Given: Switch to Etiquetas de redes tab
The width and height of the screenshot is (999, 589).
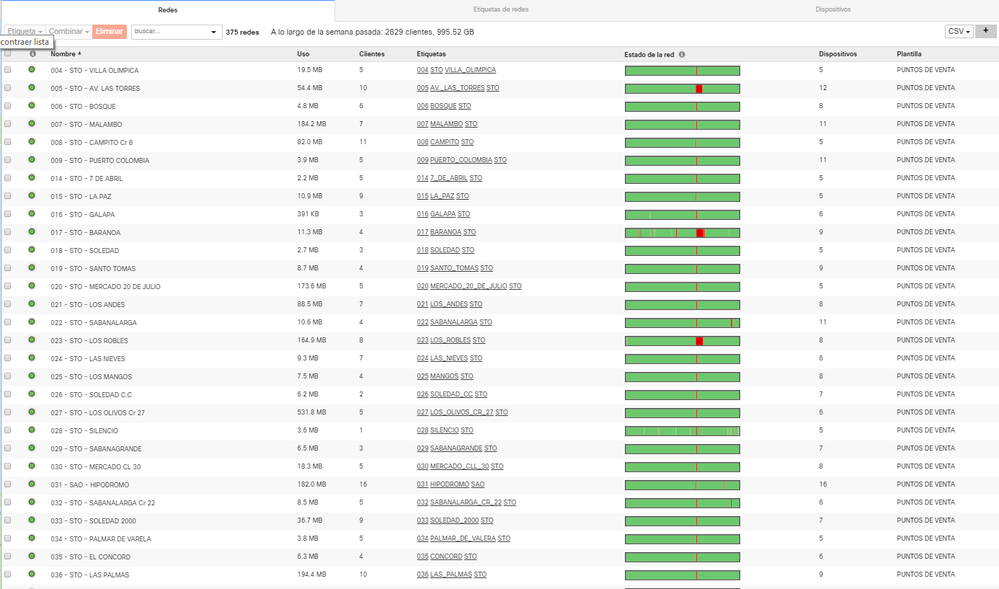Looking at the screenshot, I should point(500,9).
